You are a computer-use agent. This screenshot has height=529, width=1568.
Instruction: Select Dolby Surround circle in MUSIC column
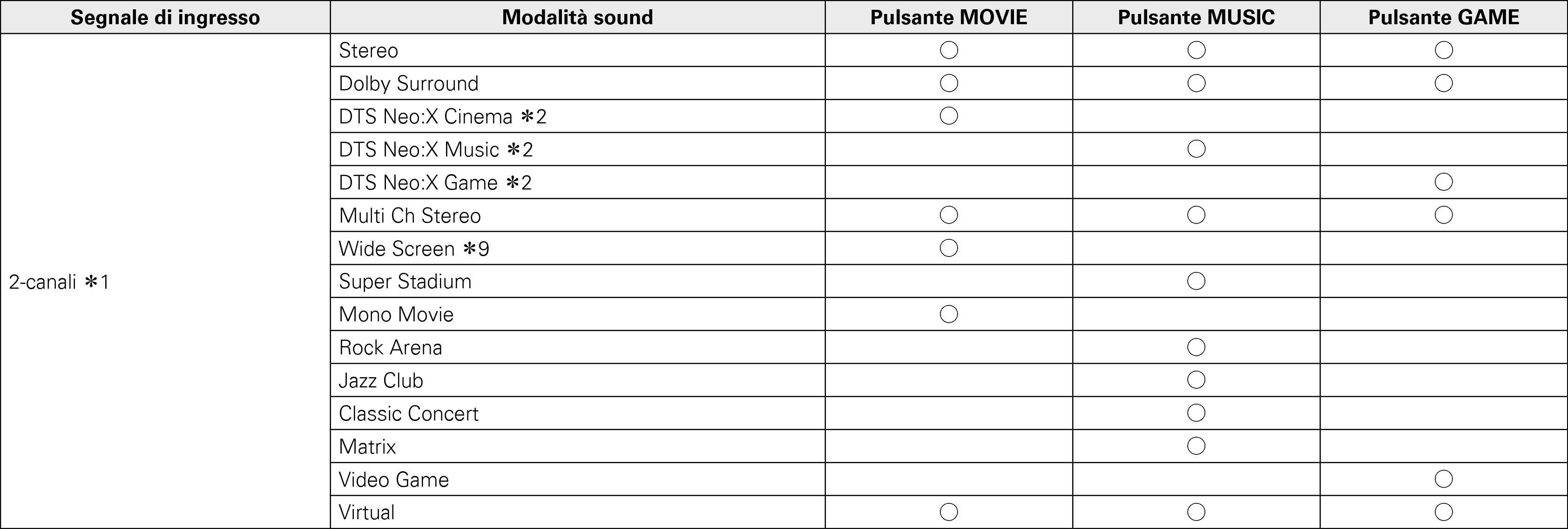[1196, 83]
